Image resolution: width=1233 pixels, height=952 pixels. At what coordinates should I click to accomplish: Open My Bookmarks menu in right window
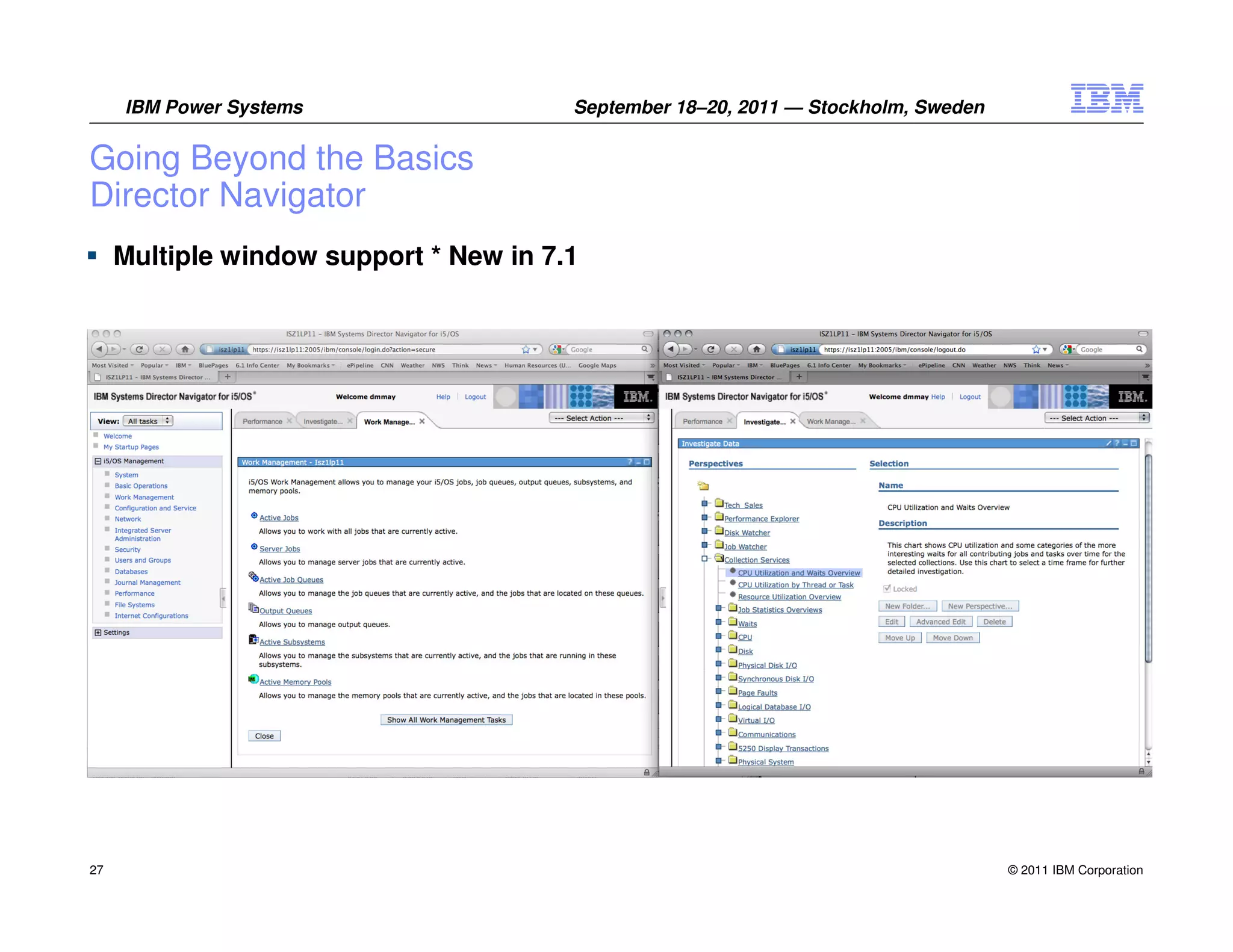[881, 365]
